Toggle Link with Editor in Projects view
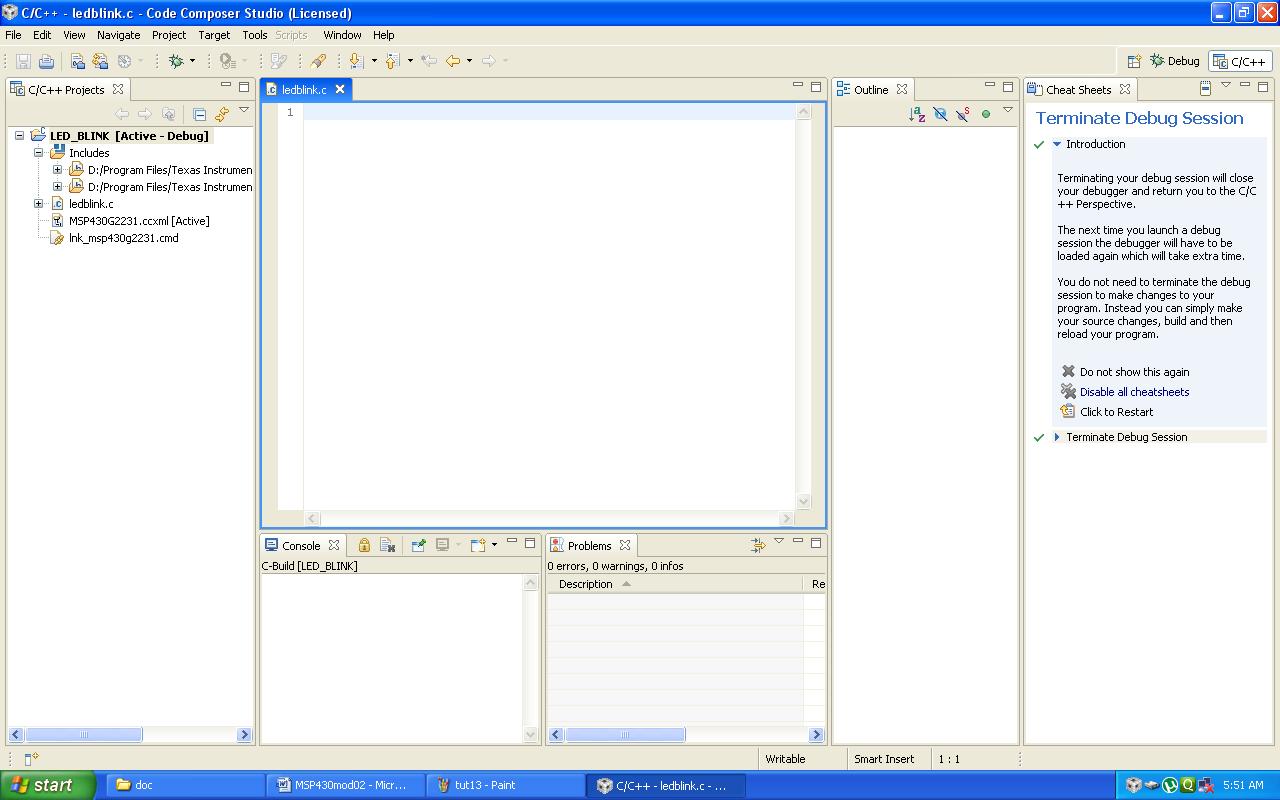Image resolution: width=1280 pixels, height=800 pixels. tap(222, 114)
